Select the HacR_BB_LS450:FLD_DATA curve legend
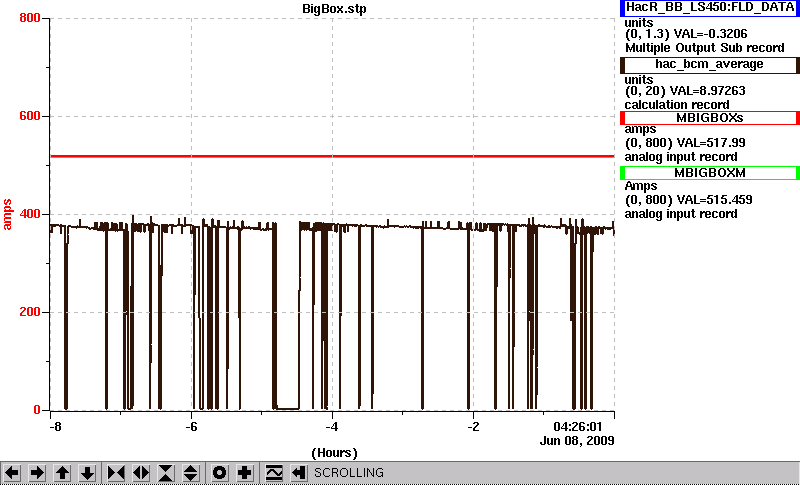This screenshot has height=485, width=800. pos(710,8)
